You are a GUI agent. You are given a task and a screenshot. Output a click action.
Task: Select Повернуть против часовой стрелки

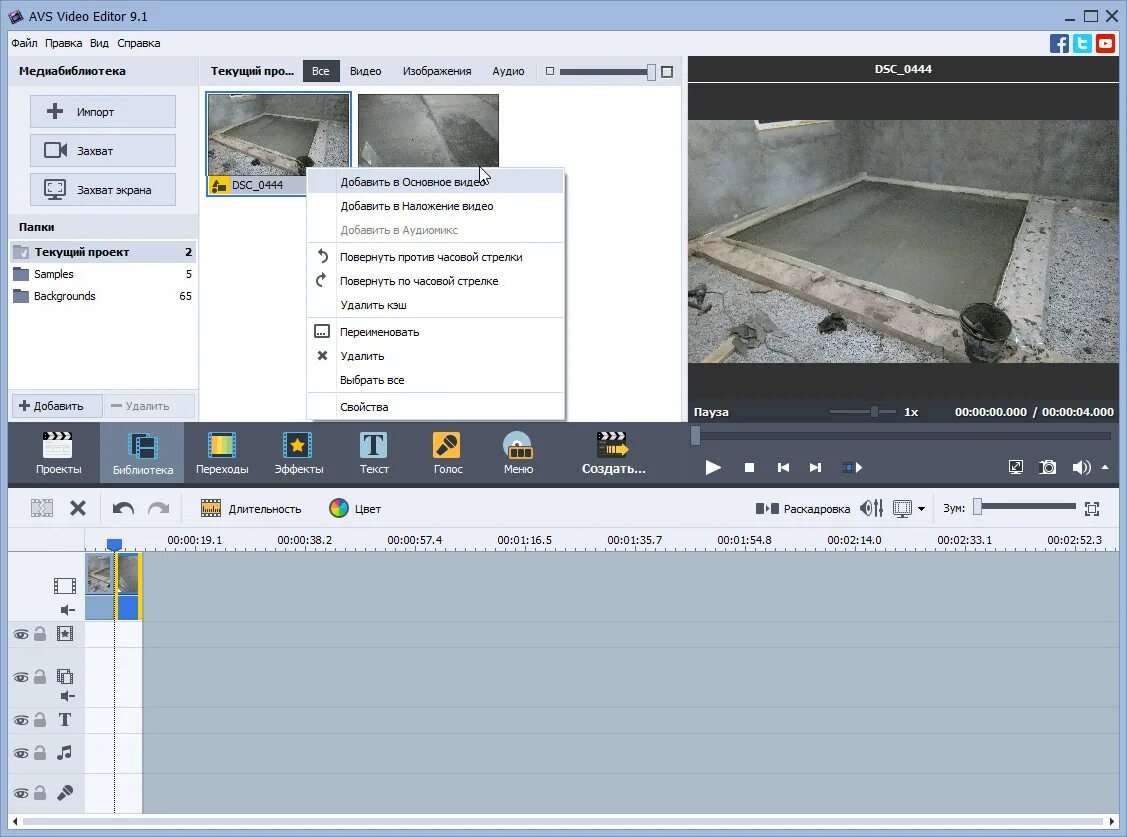coord(436,257)
